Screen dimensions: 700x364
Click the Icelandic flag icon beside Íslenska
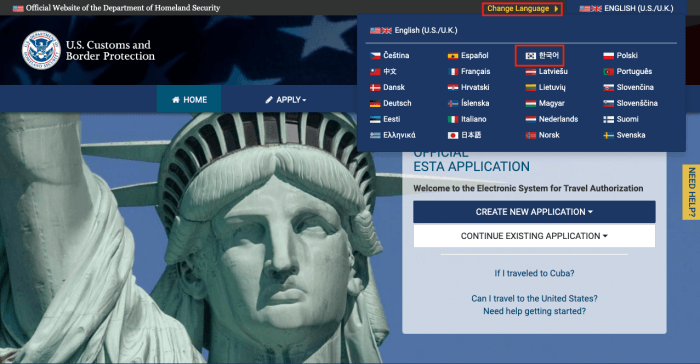pyautogui.click(x=453, y=104)
